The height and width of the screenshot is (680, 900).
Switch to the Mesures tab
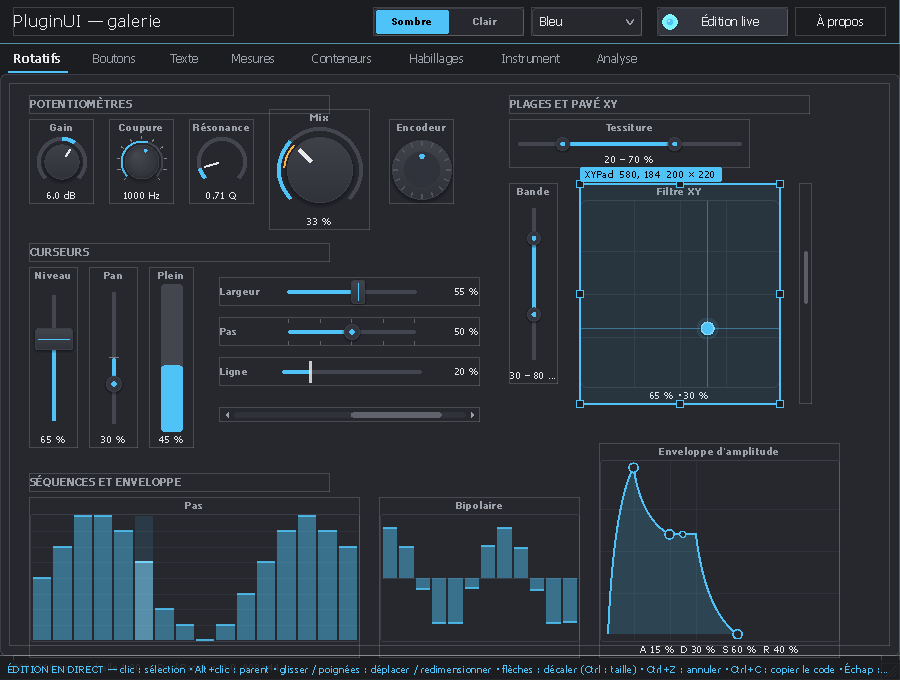[x=253, y=59]
